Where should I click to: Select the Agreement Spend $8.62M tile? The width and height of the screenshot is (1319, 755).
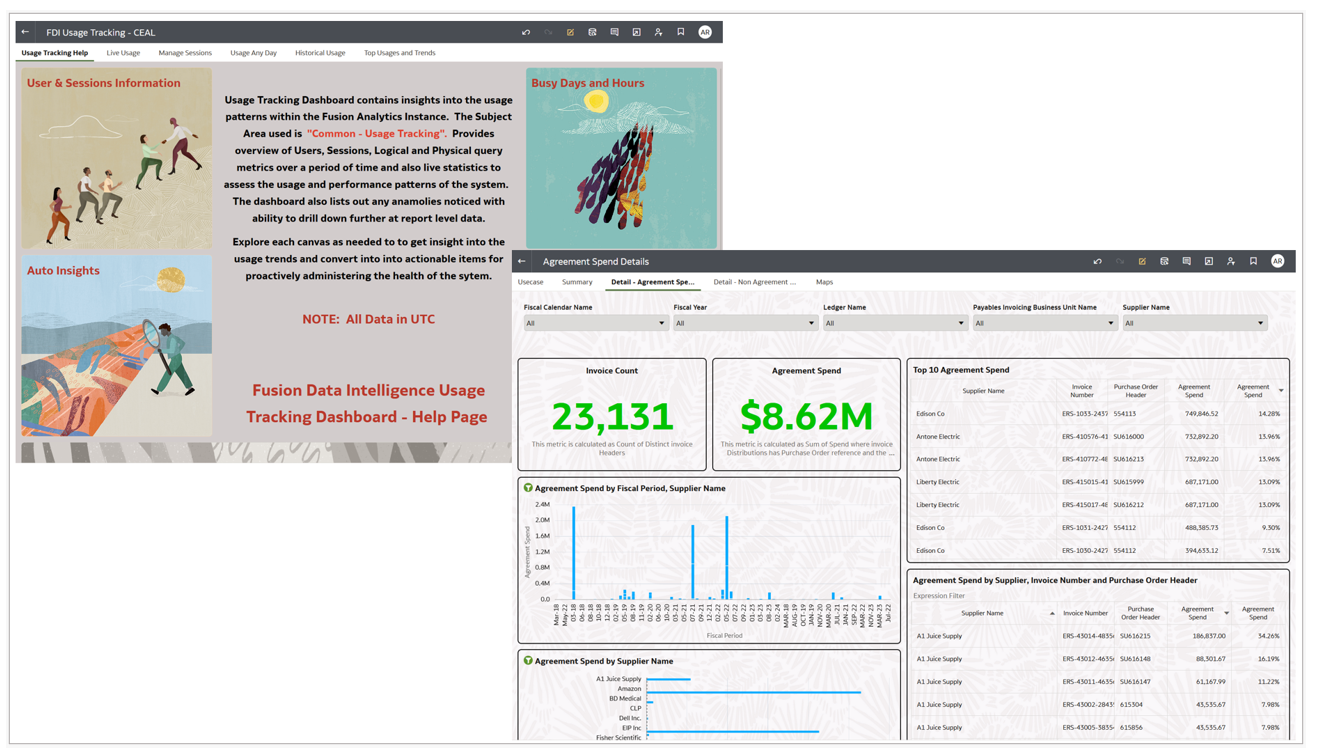[806, 414]
